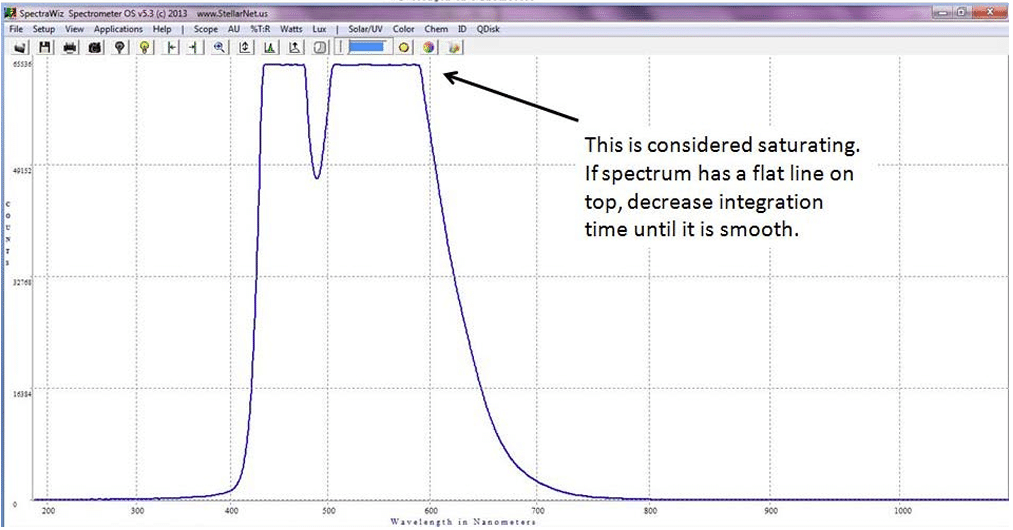Click the color wheel icon

pos(428,47)
